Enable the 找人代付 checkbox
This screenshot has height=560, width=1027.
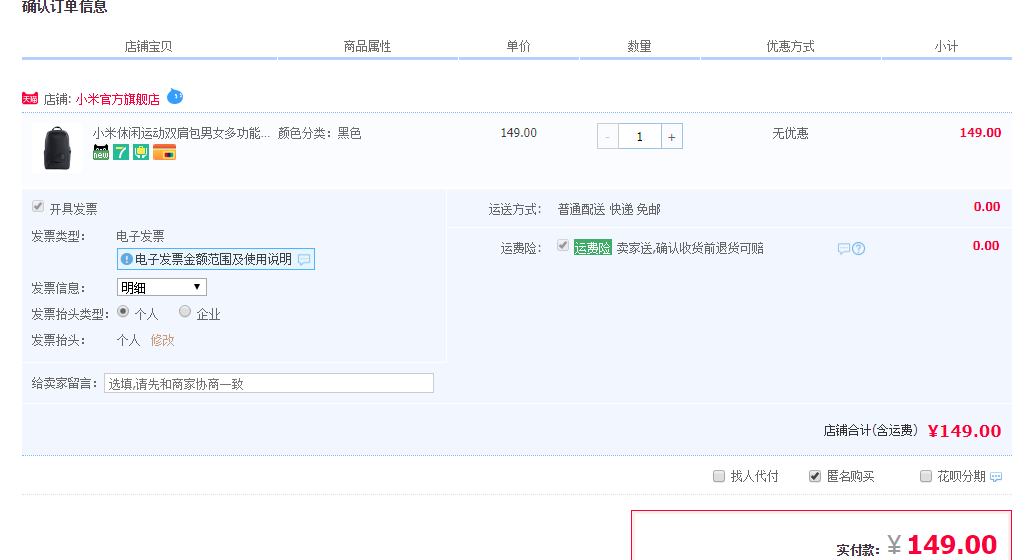[719, 476]
